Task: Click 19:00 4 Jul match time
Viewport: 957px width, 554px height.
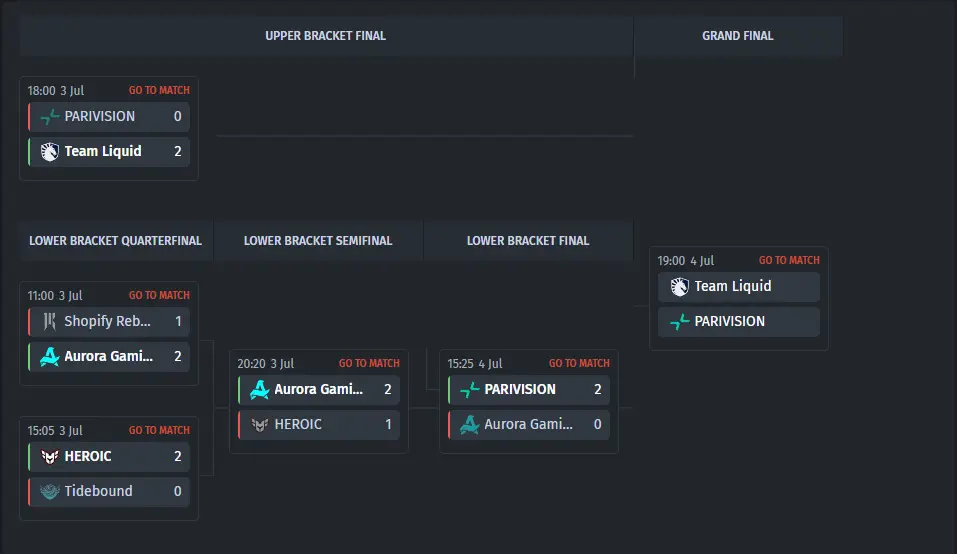Action: 685,261
